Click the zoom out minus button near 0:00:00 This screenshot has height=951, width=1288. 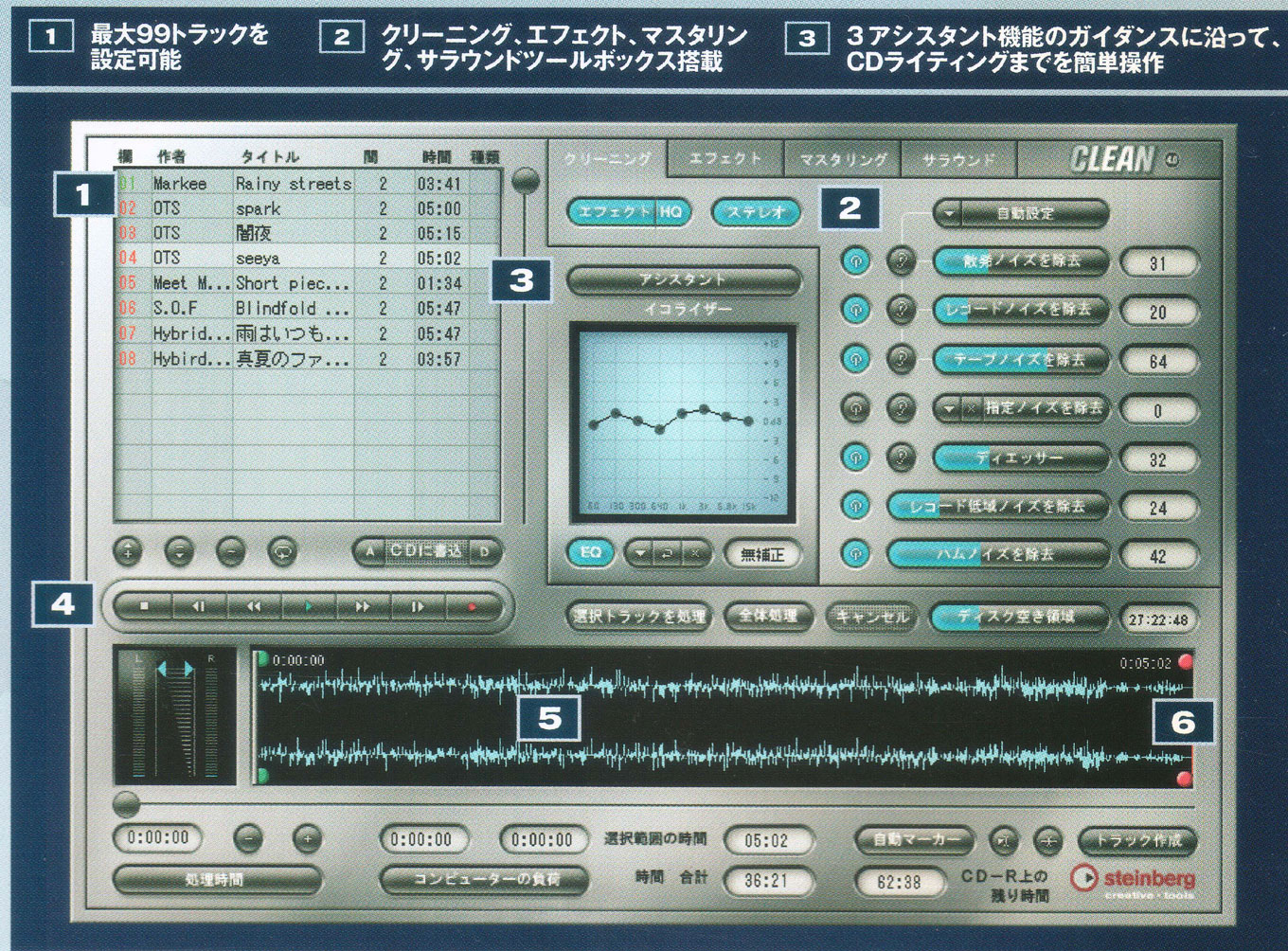point(248,838)
